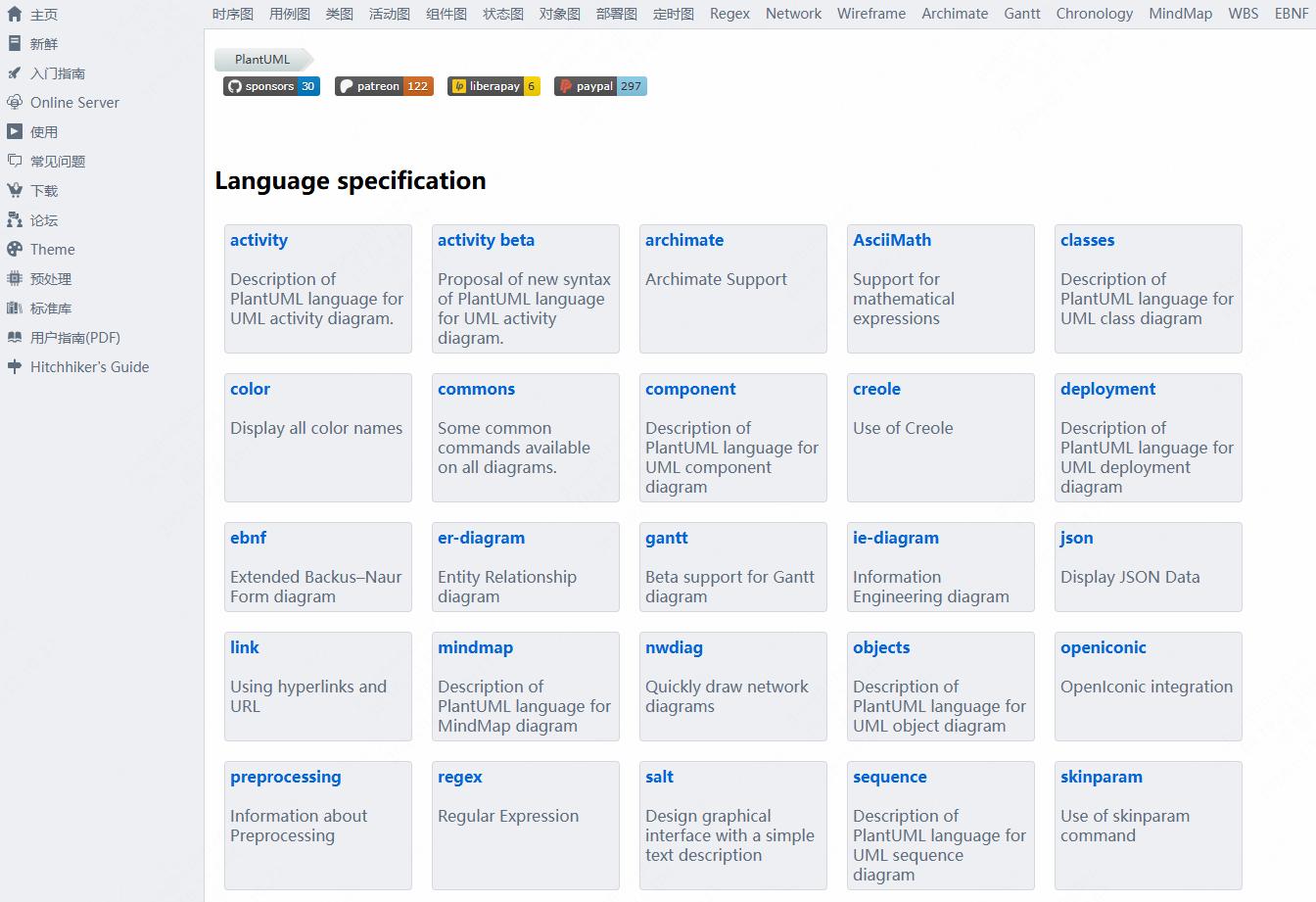Open the component specification link
The height and width of the screenshot is (902, 1316).
tap(690, 389)
